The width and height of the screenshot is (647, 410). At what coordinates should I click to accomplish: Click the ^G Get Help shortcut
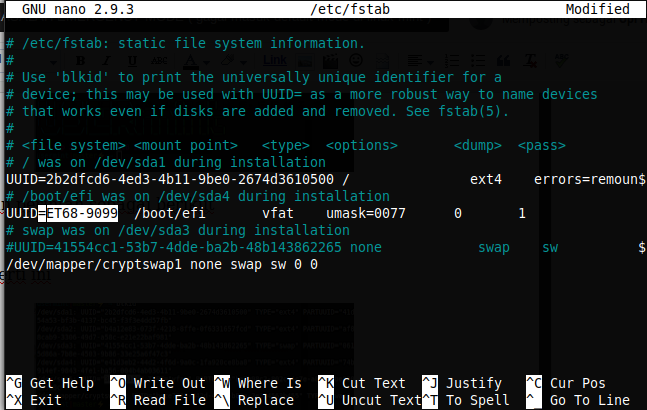(50, 383)
